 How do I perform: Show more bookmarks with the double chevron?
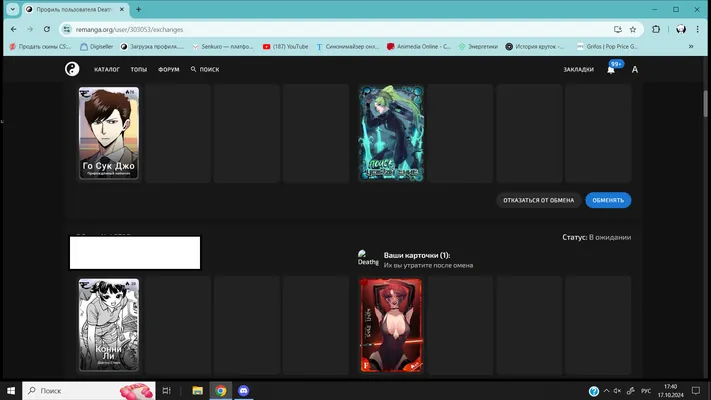(691, 46)
